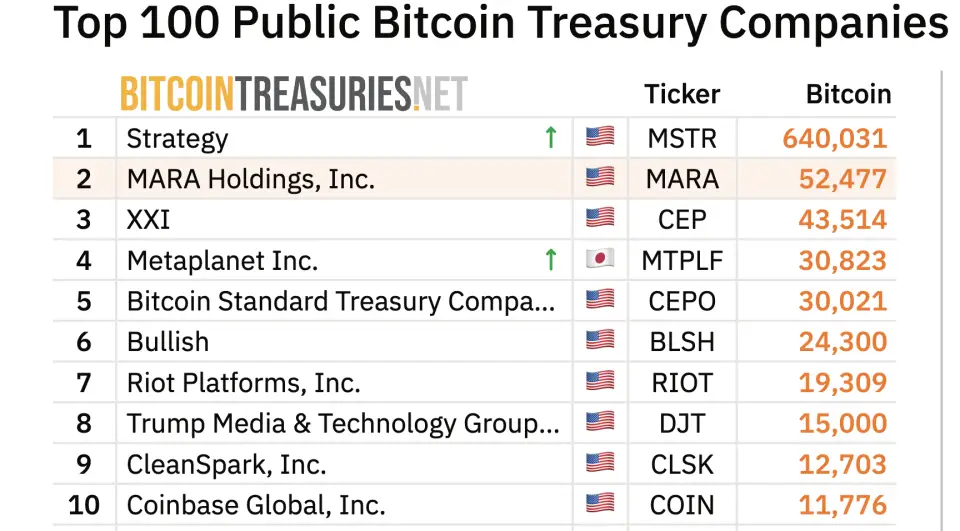Sort by the Bitcoin column header
This screenshot has width=960, height=531.
pos(848,94)
